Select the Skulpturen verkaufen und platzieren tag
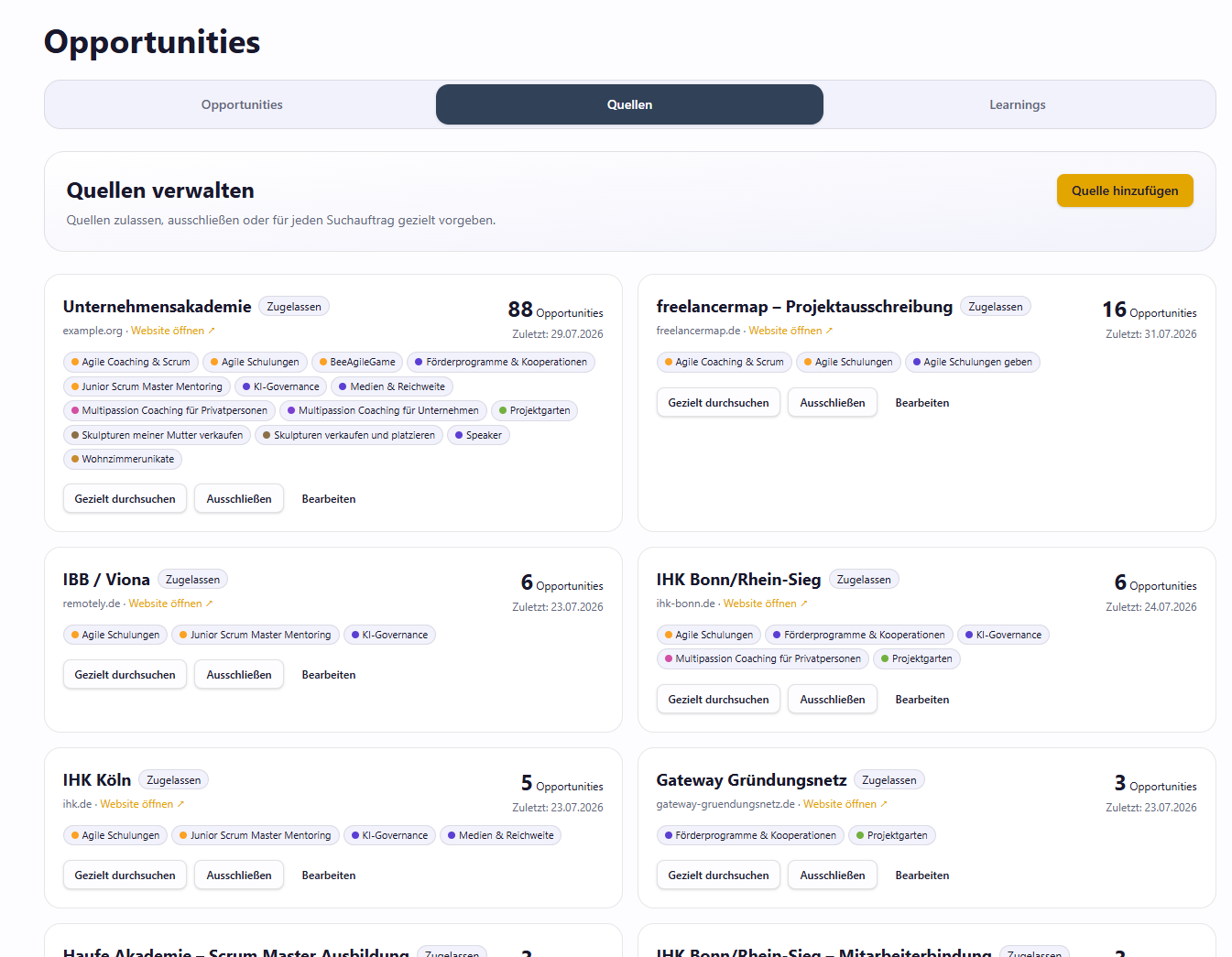 (x=349, y=435)
